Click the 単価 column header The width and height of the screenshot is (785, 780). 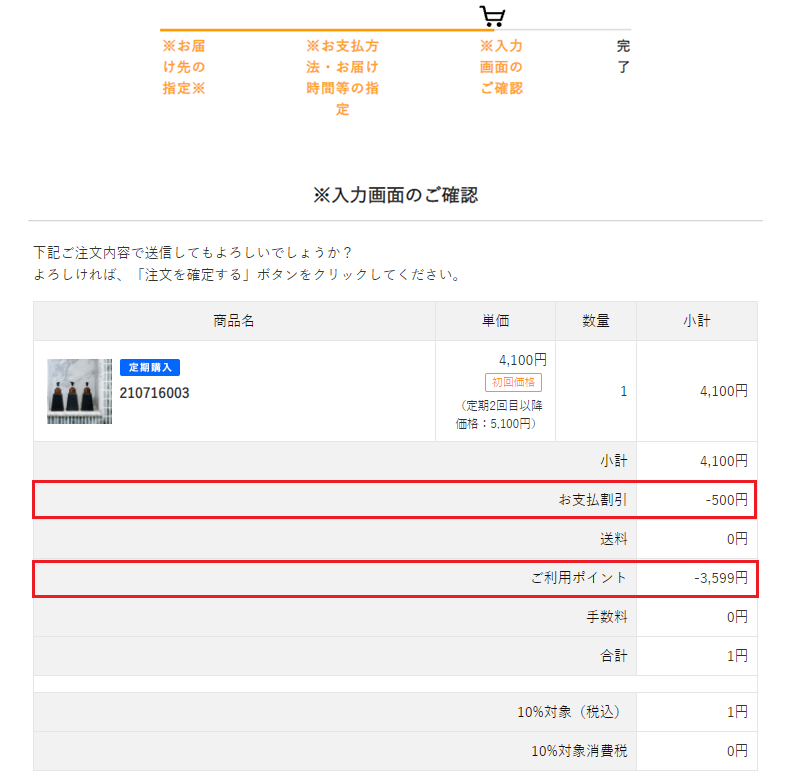click(x=495, y=321)
